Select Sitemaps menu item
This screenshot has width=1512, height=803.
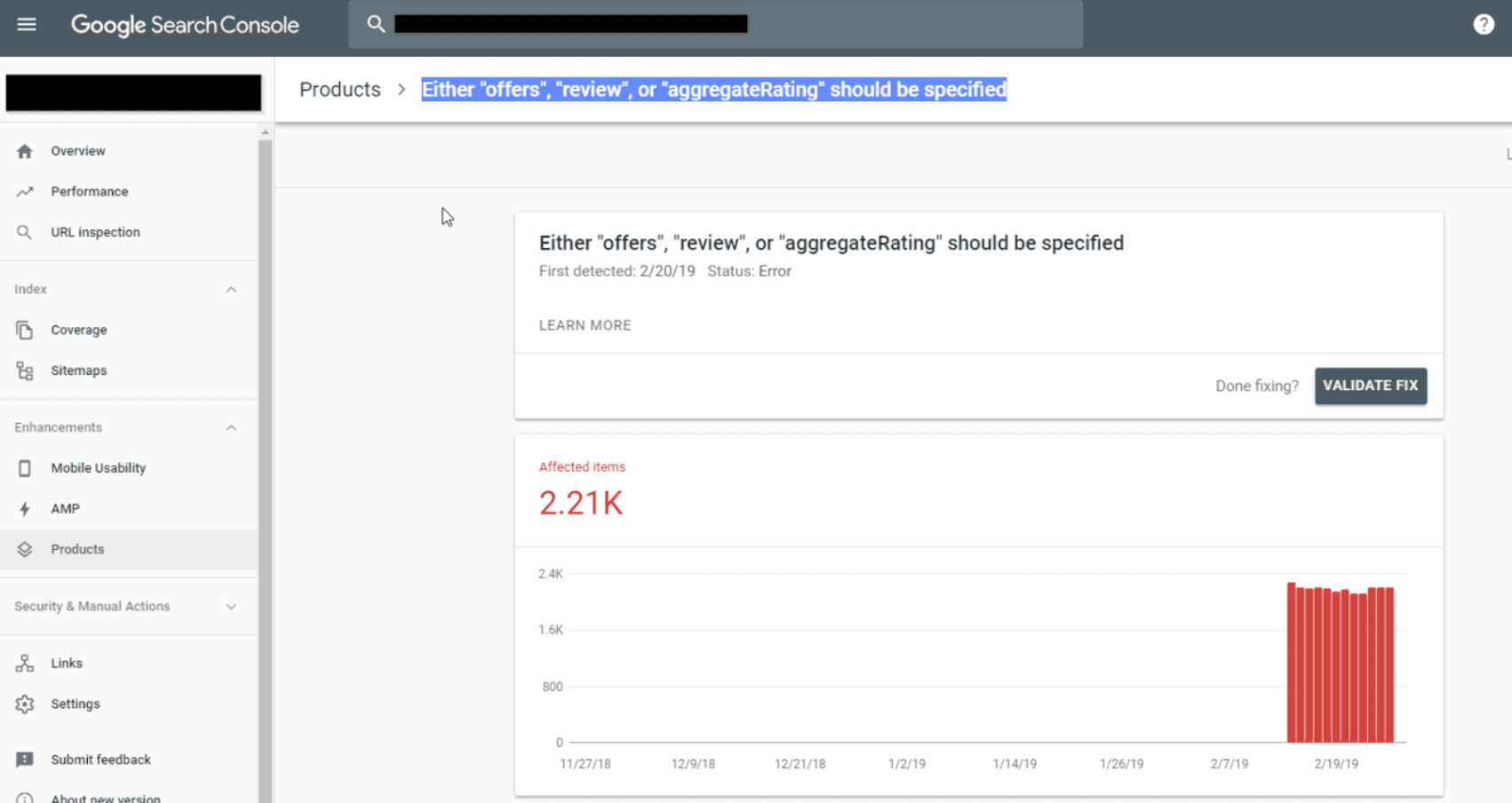pos(129,371)
